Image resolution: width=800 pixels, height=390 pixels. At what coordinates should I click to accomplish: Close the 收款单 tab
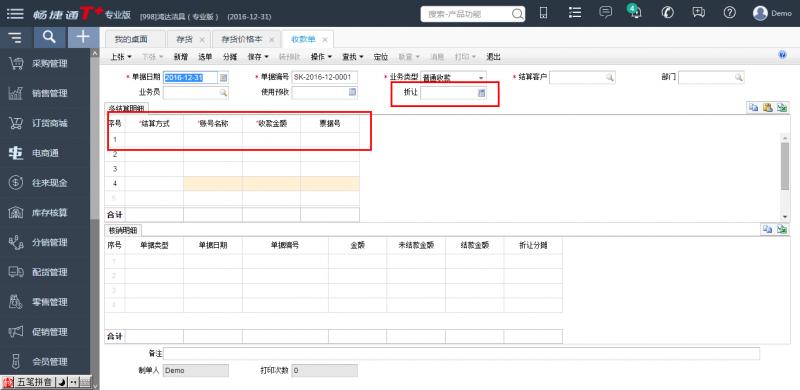click(x=325, y=39)
